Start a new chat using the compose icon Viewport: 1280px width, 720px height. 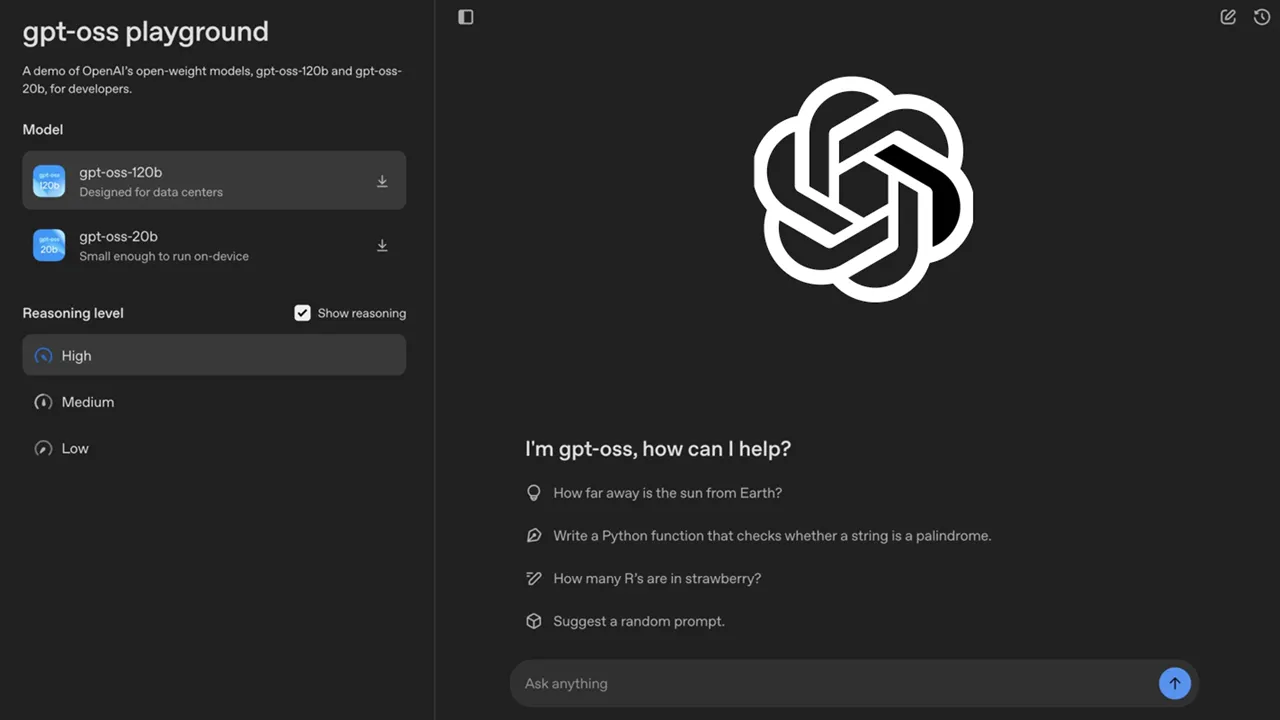tap(1228, 17)
